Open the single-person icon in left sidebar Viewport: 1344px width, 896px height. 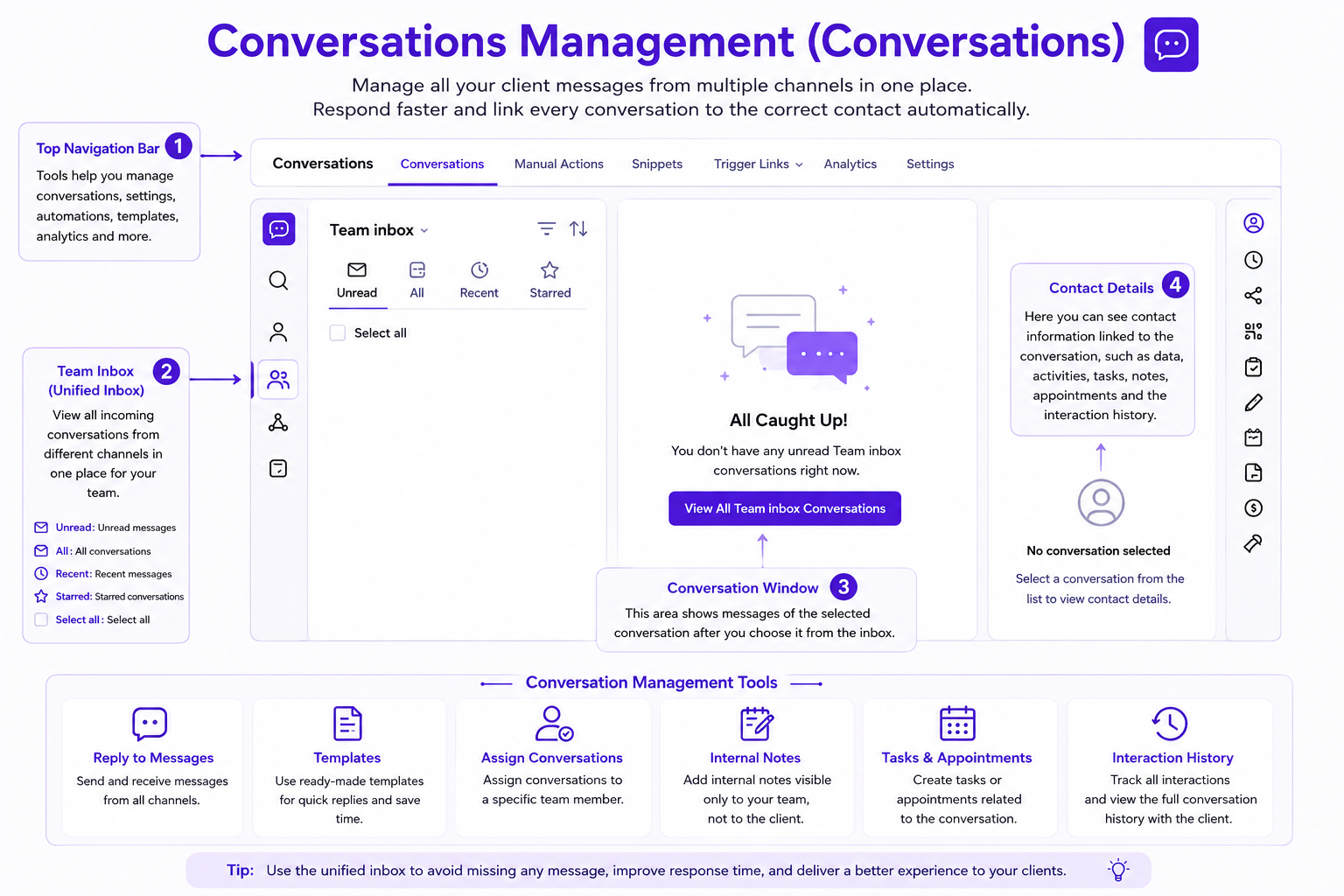[278, 332]
